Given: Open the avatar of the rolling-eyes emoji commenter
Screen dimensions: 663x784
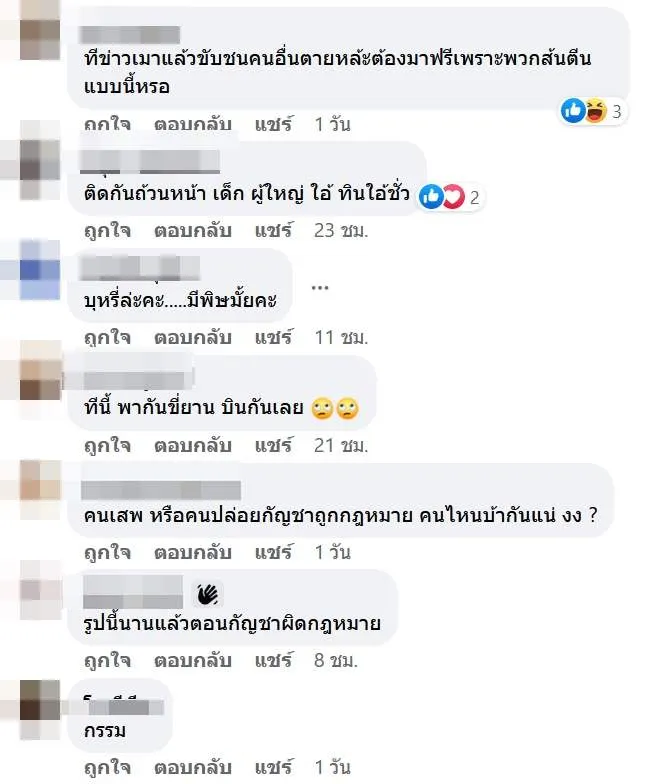Looking at the screenshot, I should click(40, 381).
